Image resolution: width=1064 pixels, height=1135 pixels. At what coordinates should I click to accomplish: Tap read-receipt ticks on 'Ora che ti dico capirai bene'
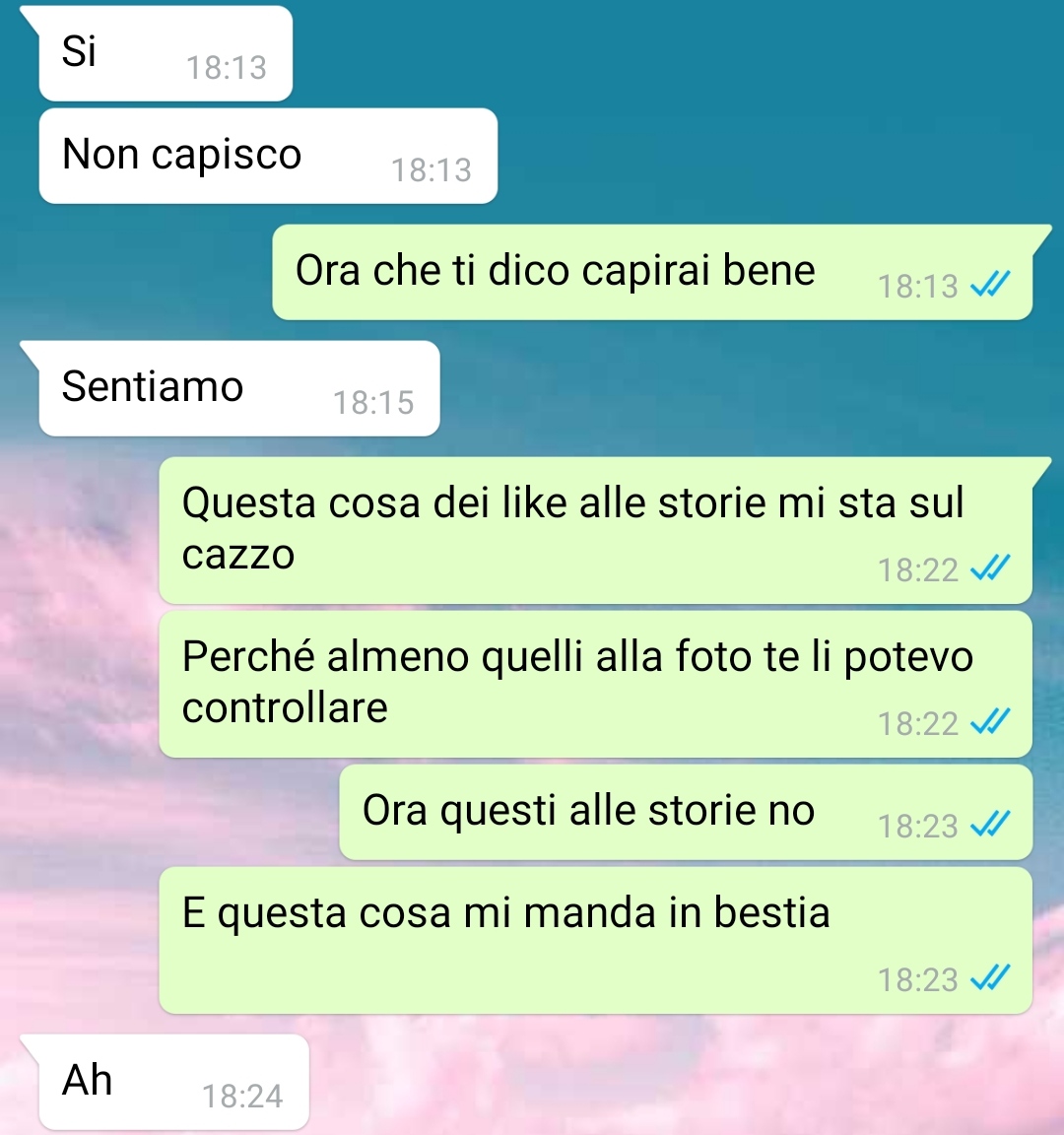(x=989, y=284)
